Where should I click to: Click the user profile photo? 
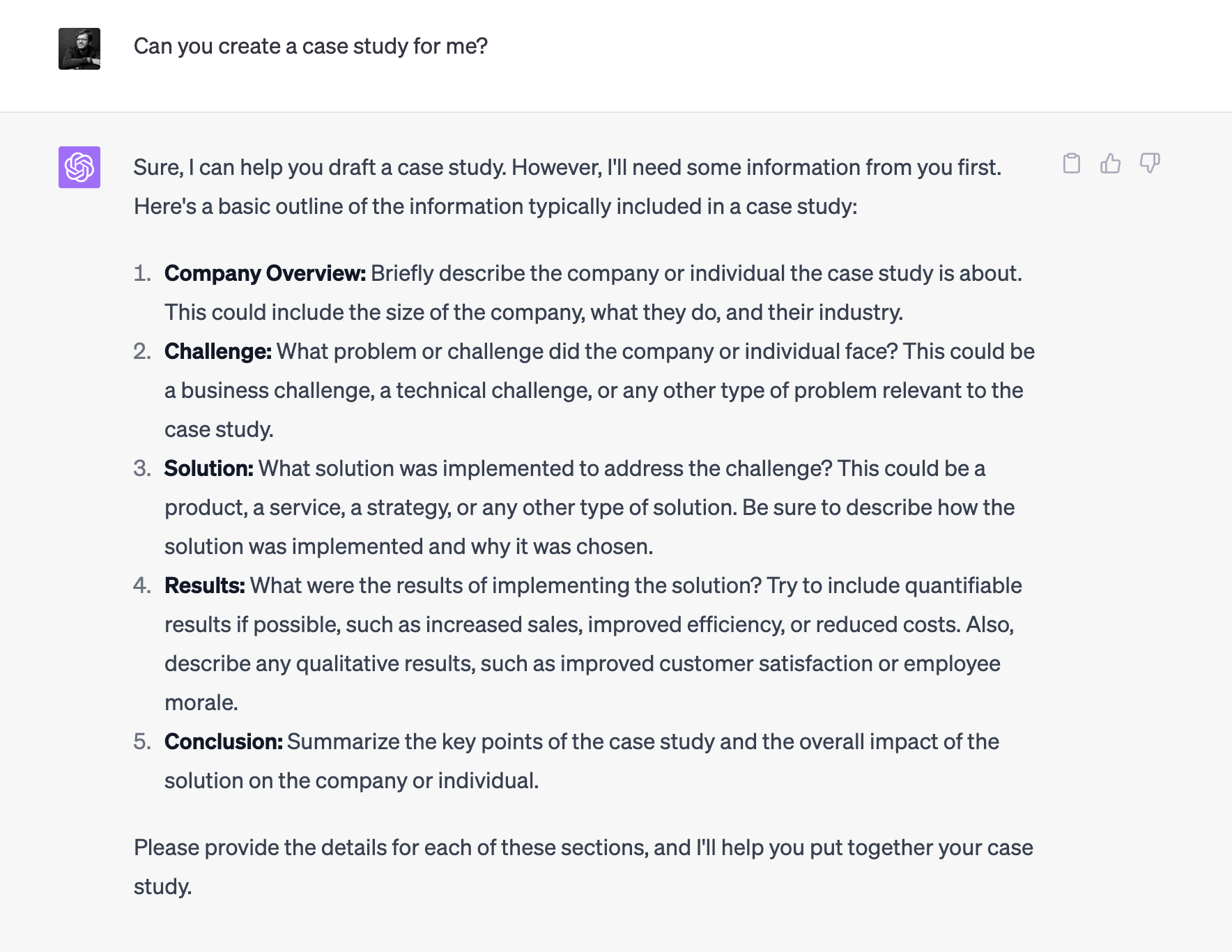pos(79,49)
